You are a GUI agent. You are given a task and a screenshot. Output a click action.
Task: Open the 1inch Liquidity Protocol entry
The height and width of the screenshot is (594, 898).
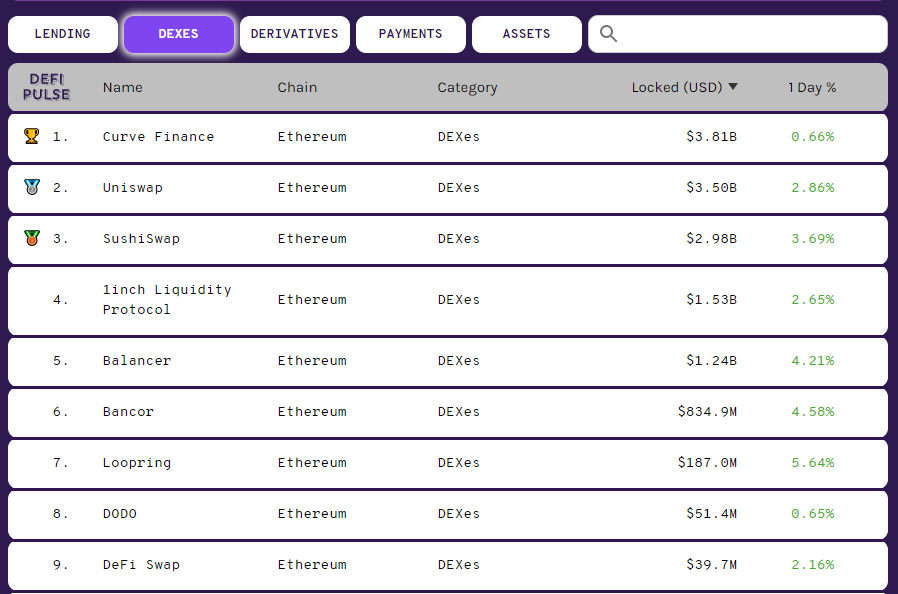[167, 300]
